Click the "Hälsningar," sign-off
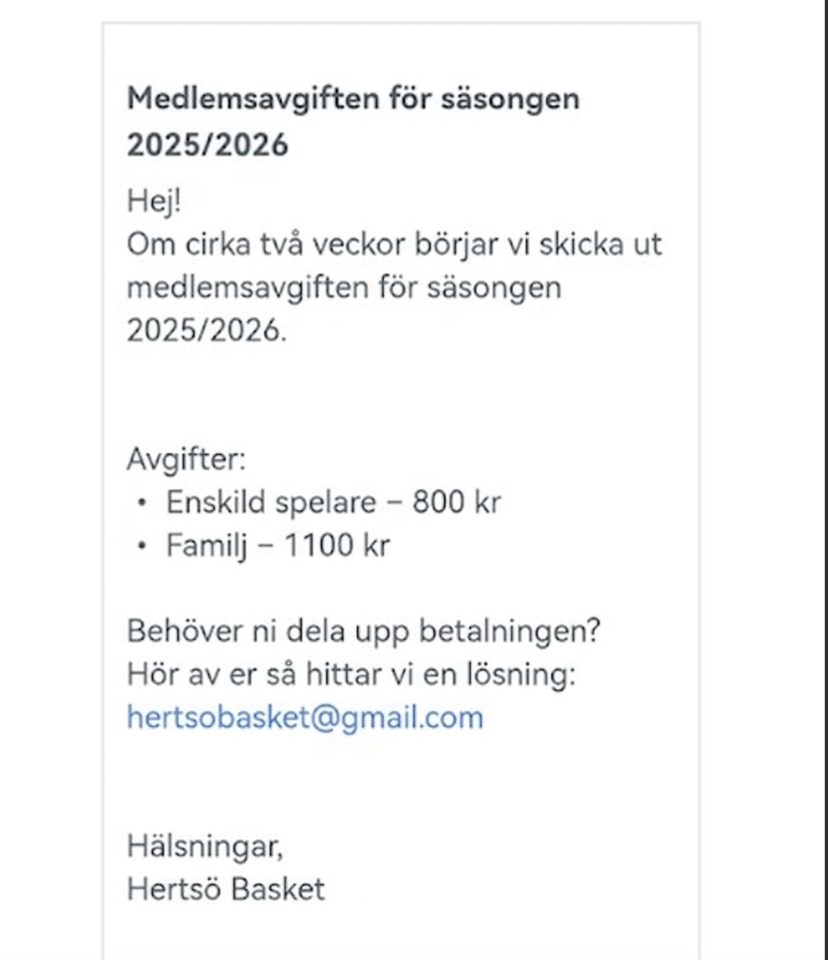Image resolution: width=828 pixels, height=960 pixels. click(205, 846)
